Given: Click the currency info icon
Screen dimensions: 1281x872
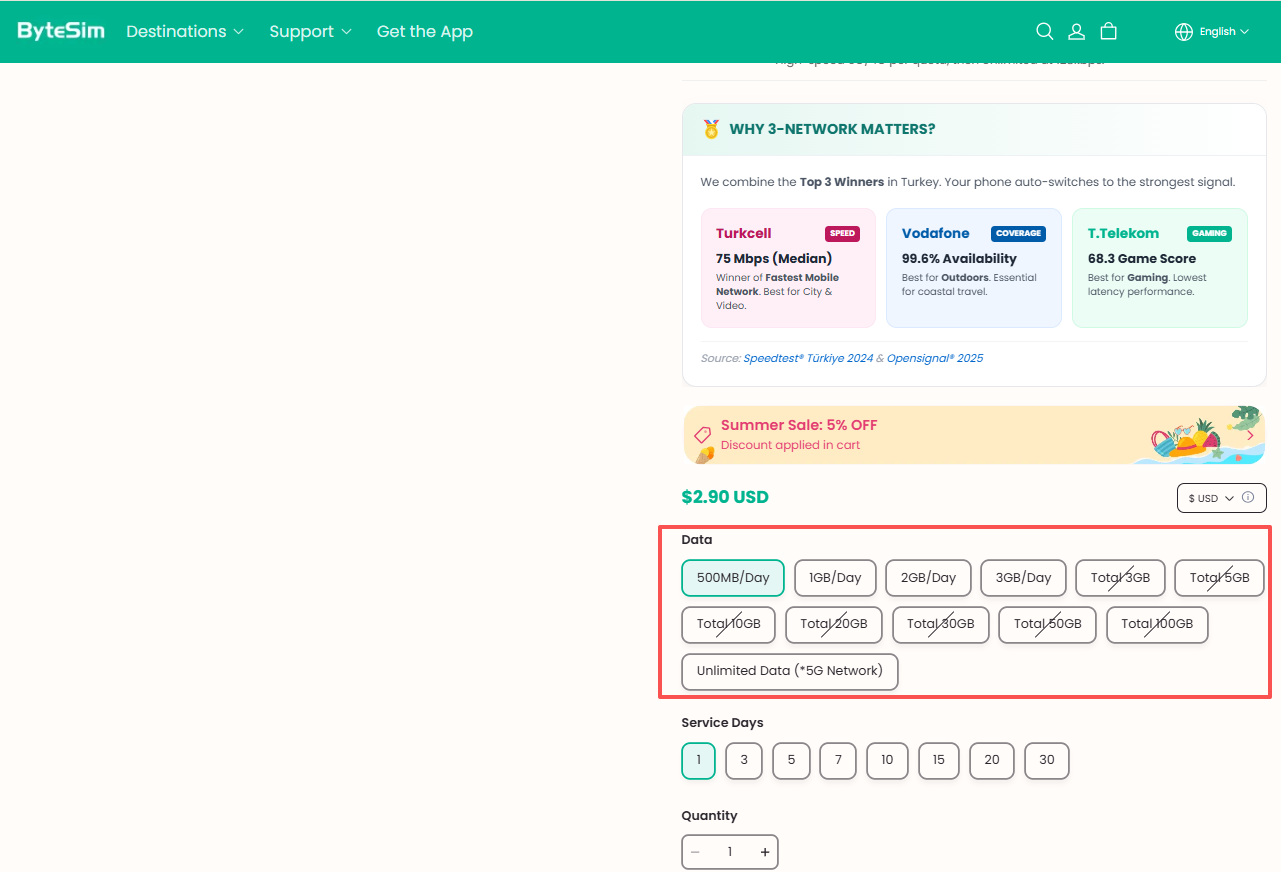Looking at the screenshot, I should (1248, 498).
